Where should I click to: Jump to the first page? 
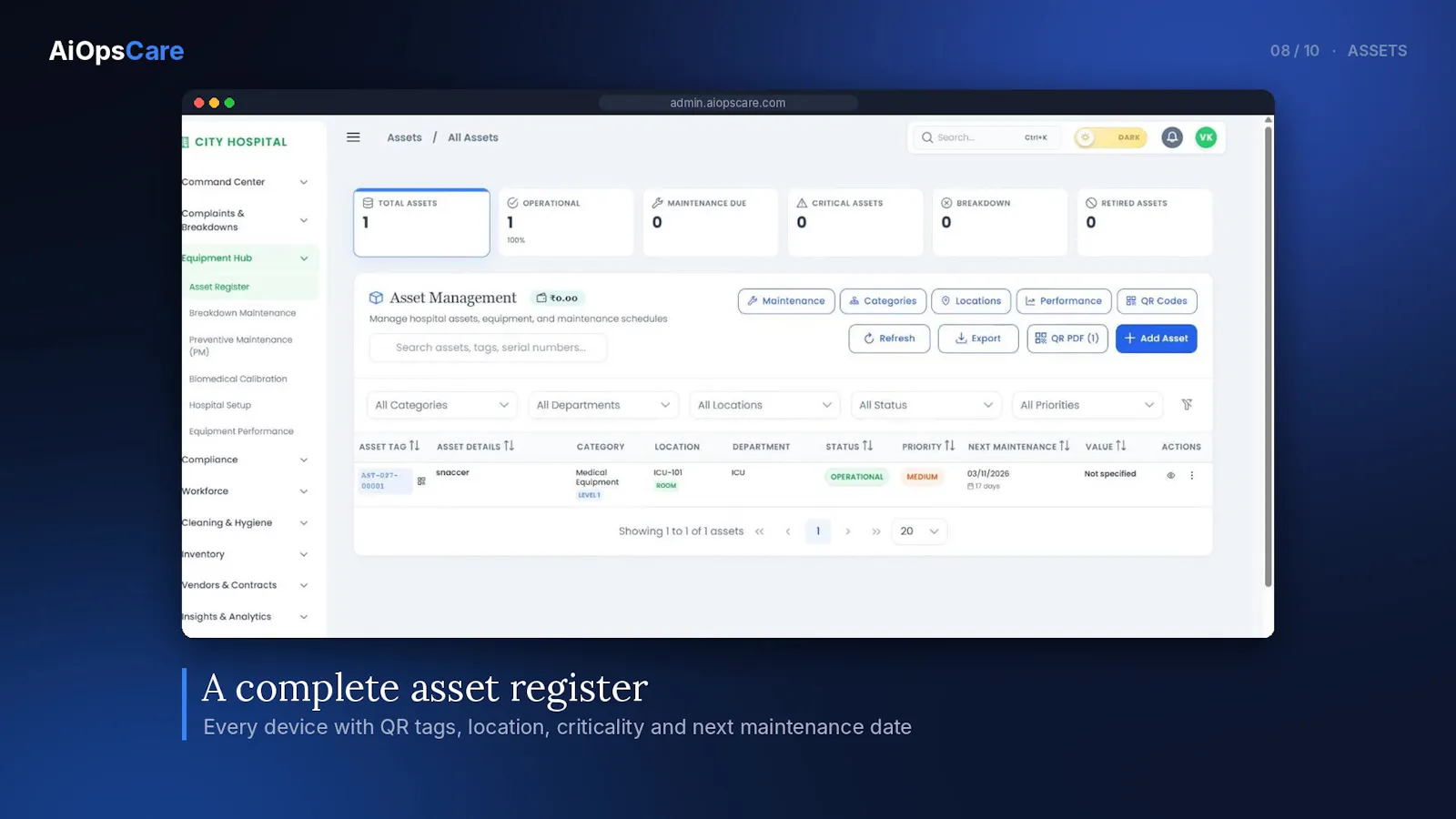[x=759, y=531]
